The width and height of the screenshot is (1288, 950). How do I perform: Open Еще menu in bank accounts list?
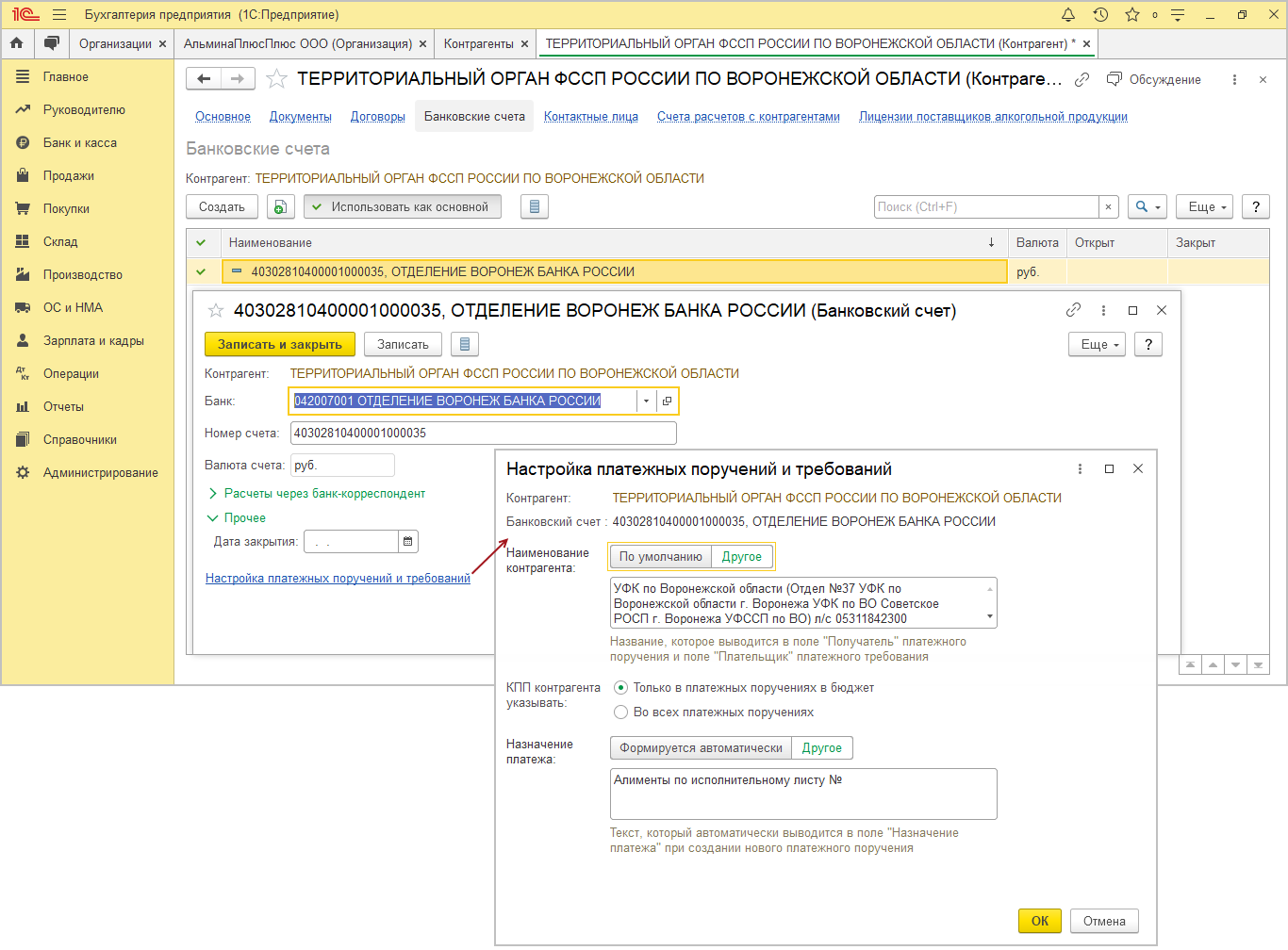coord(1205,207)
